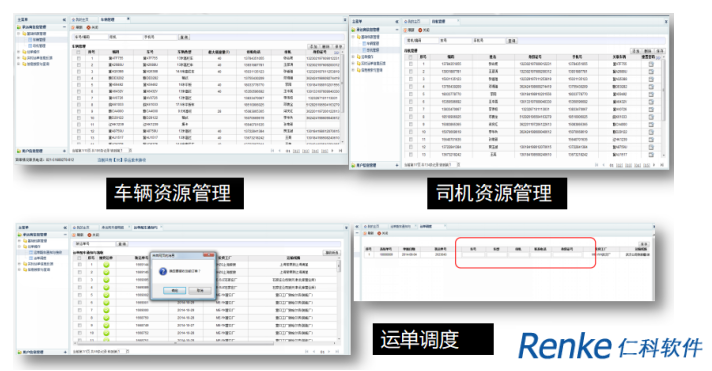
Task: Click reset-password icon for driver row 1
Action: tap(651, 64)
